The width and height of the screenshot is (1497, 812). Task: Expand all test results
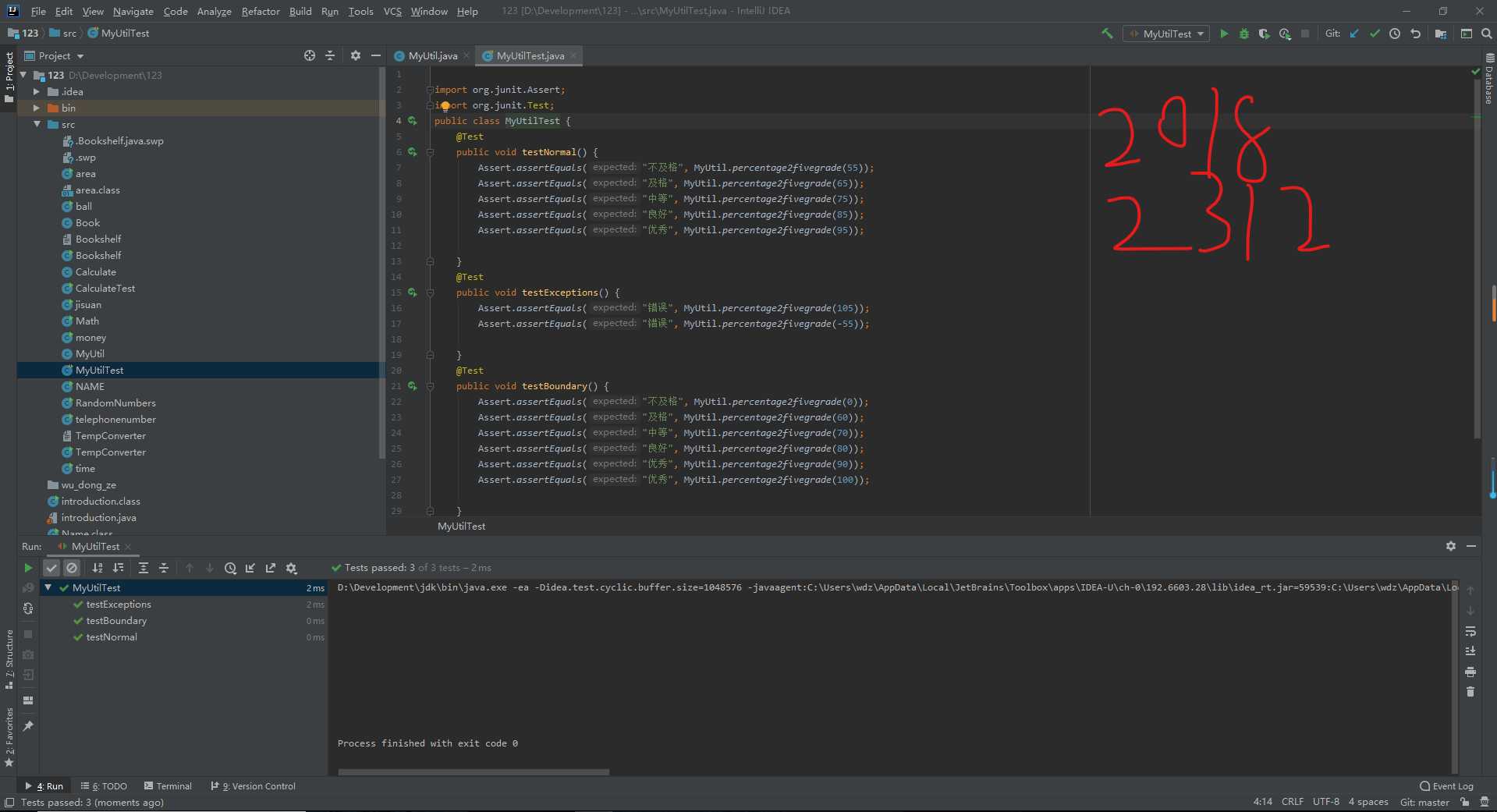click(x=144, y=568)
